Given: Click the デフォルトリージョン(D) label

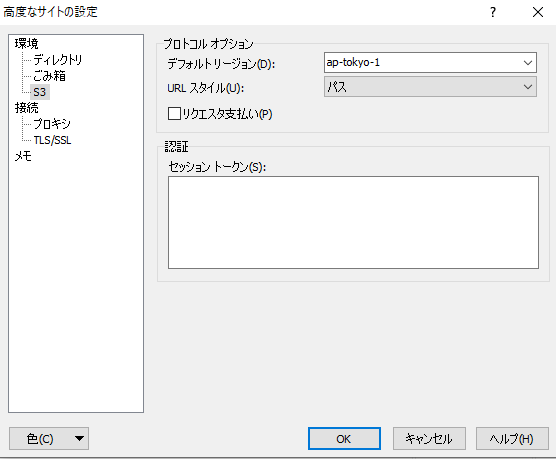Looking at the screenshot, I should [221, 64].
